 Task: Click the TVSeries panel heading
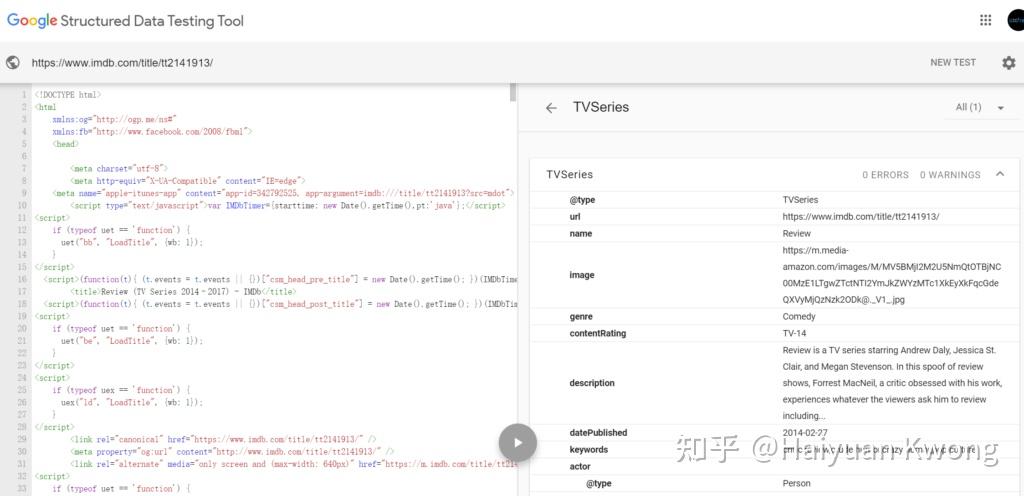click(x=601, y=107)
